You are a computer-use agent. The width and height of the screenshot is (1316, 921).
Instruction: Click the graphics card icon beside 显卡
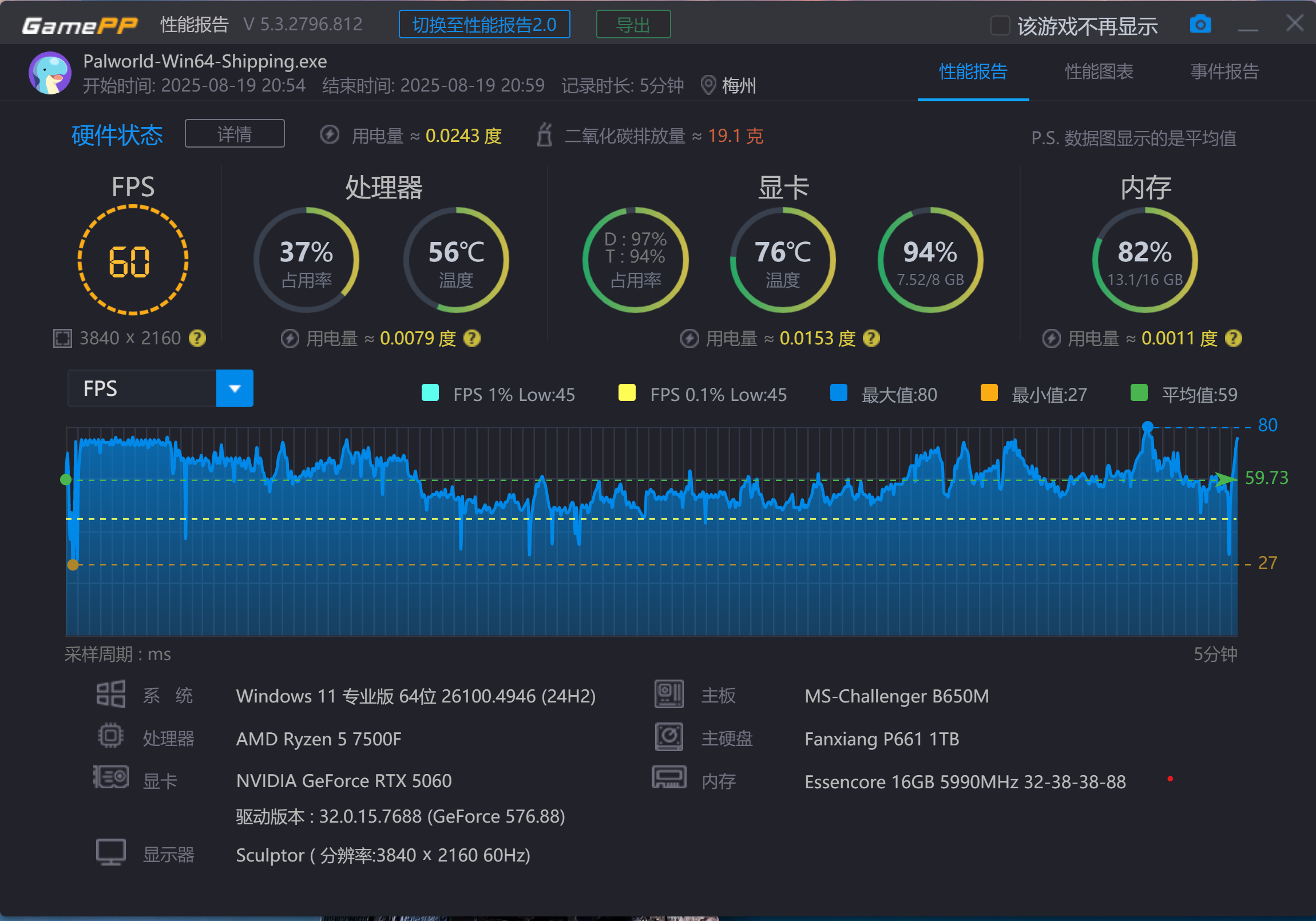click(x=110, y=777)
